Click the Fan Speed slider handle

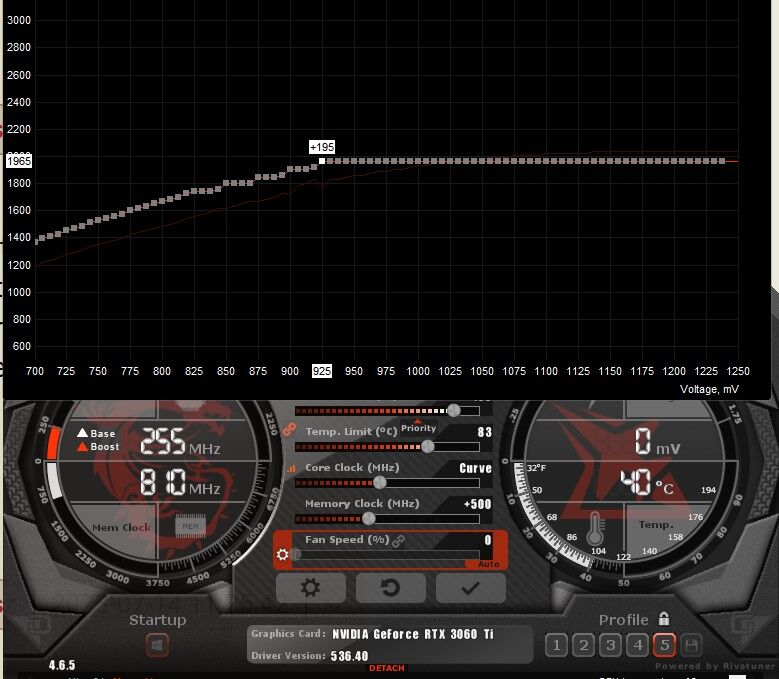coord(297,554)
